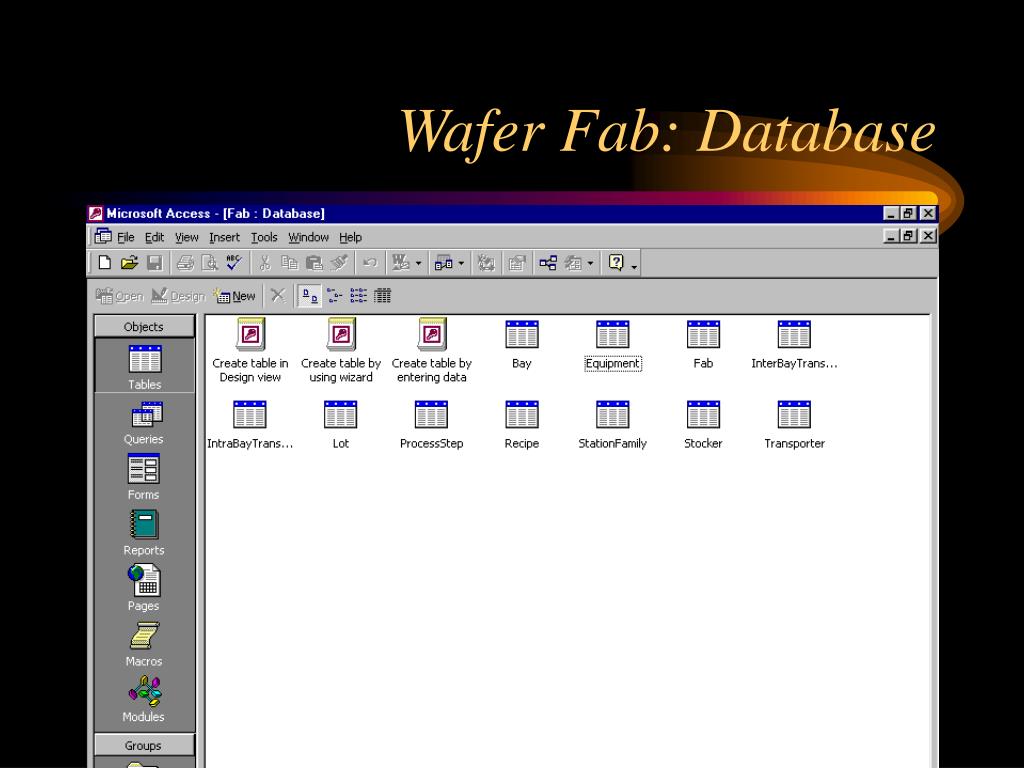Select Macros in the Objects bar
1024x768 pixels.
(x=144, y=644)
